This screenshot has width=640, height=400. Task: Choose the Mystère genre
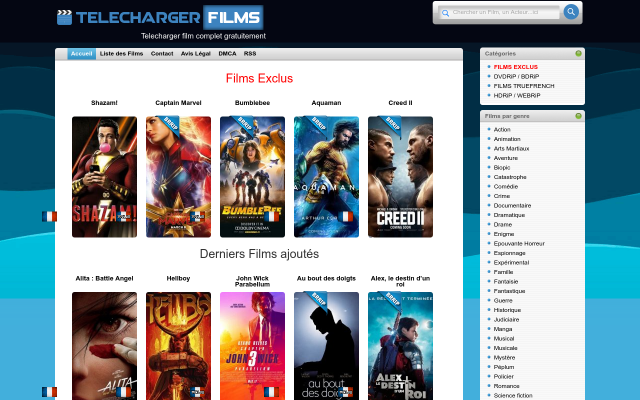(504, 358)
